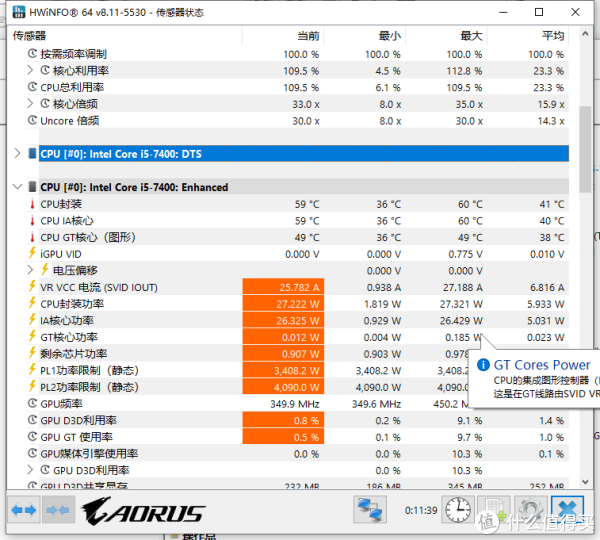The image size is (600, 540).
Task: Open sensor settings gear icon
Action: click(x=530, y=510)
